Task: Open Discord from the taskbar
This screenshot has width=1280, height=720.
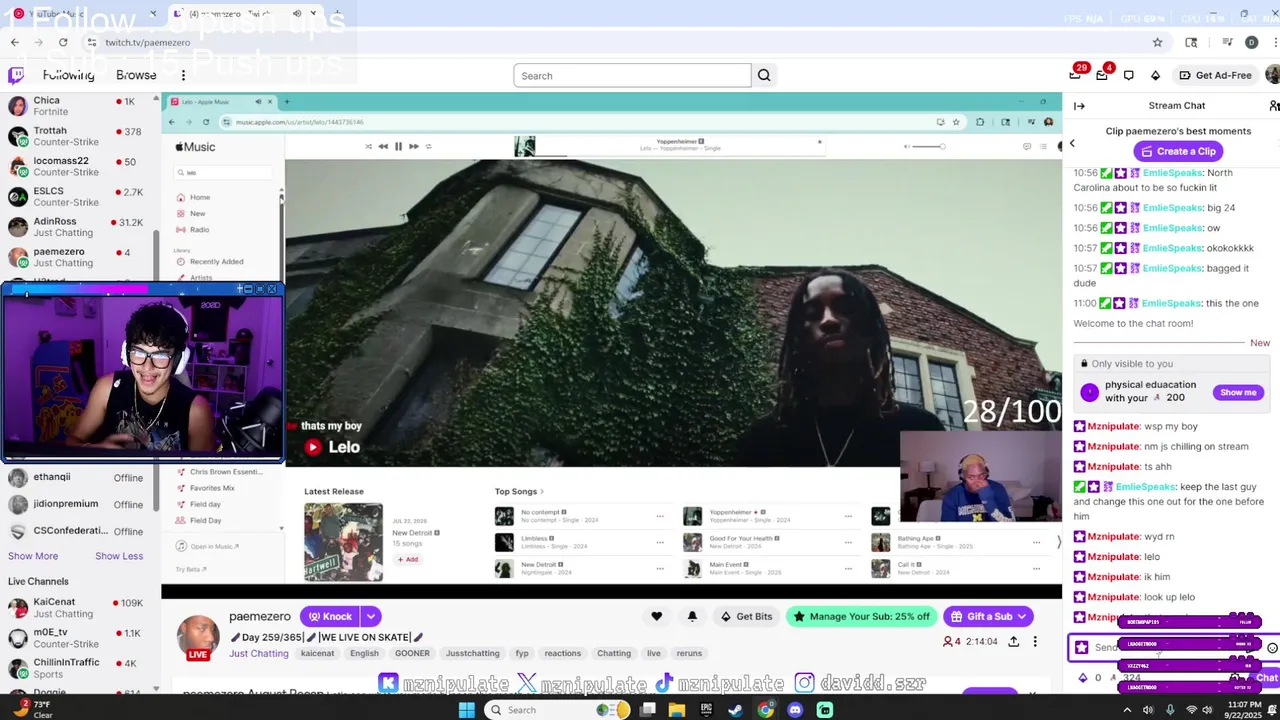Action: [x=795, y=710]
